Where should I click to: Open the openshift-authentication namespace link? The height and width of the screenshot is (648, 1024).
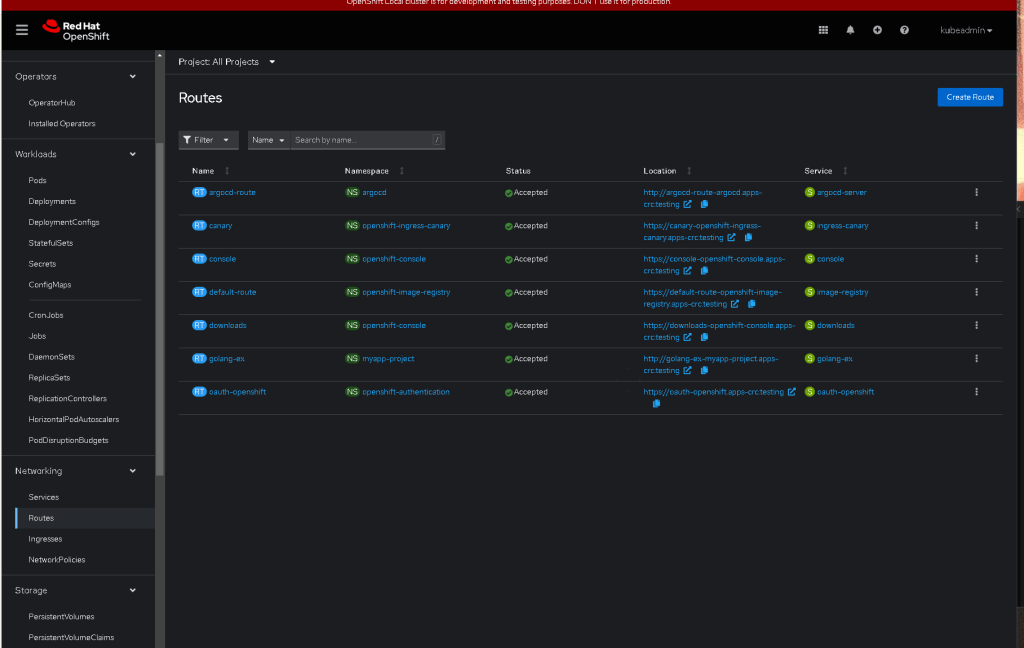406,393
